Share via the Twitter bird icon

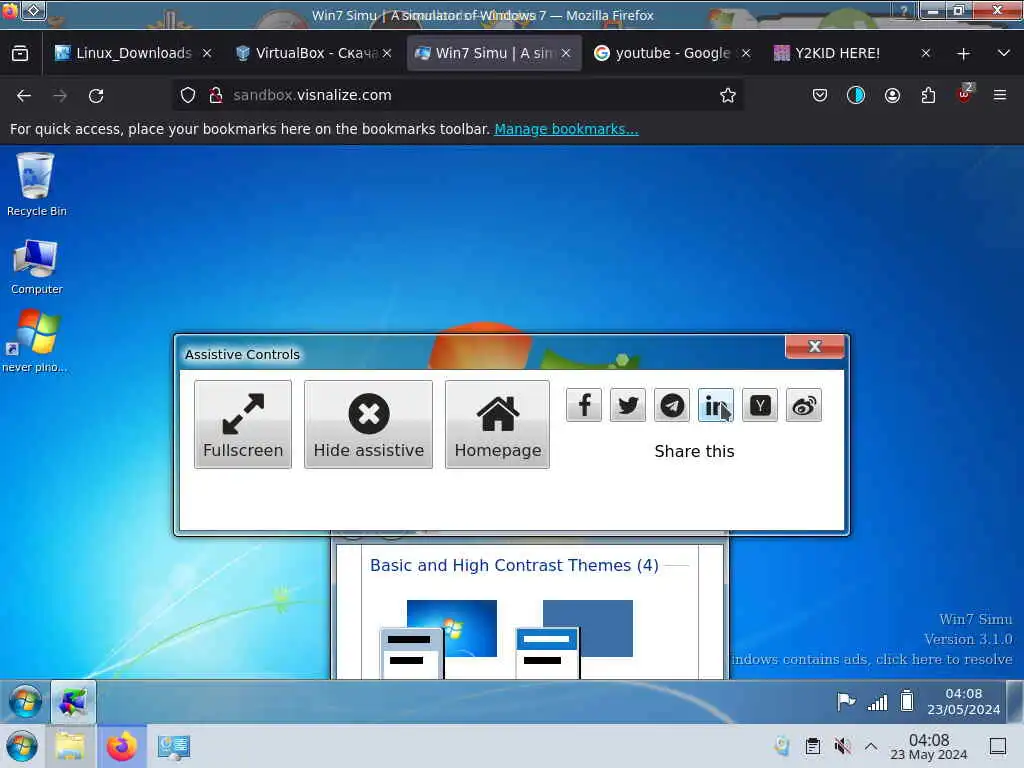click(628, 405)
